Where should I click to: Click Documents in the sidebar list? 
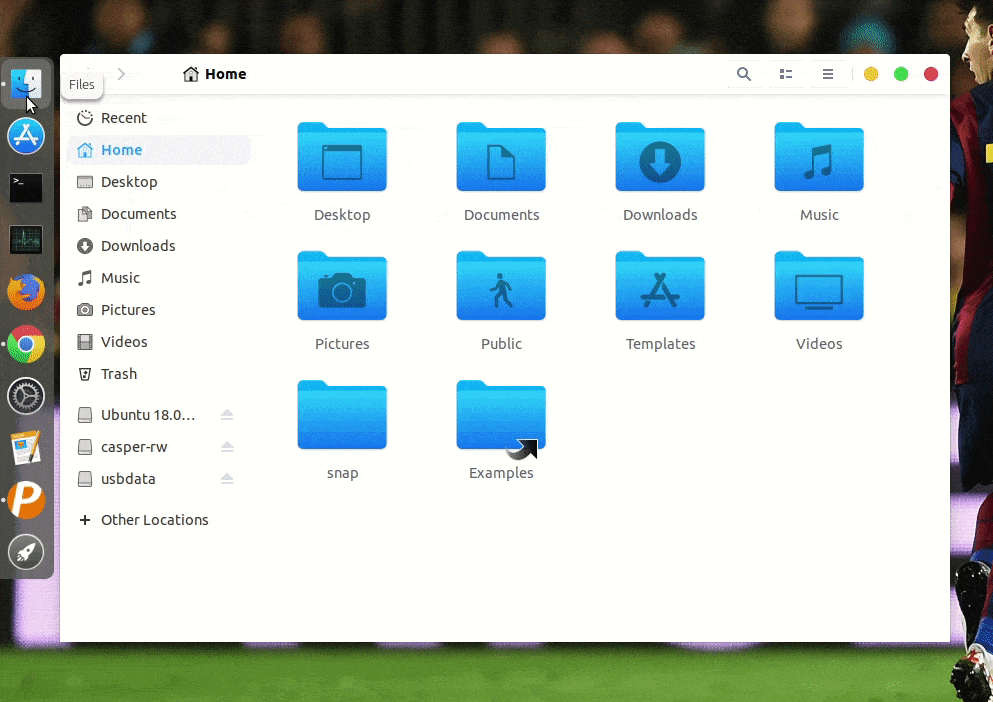point(136,213)
